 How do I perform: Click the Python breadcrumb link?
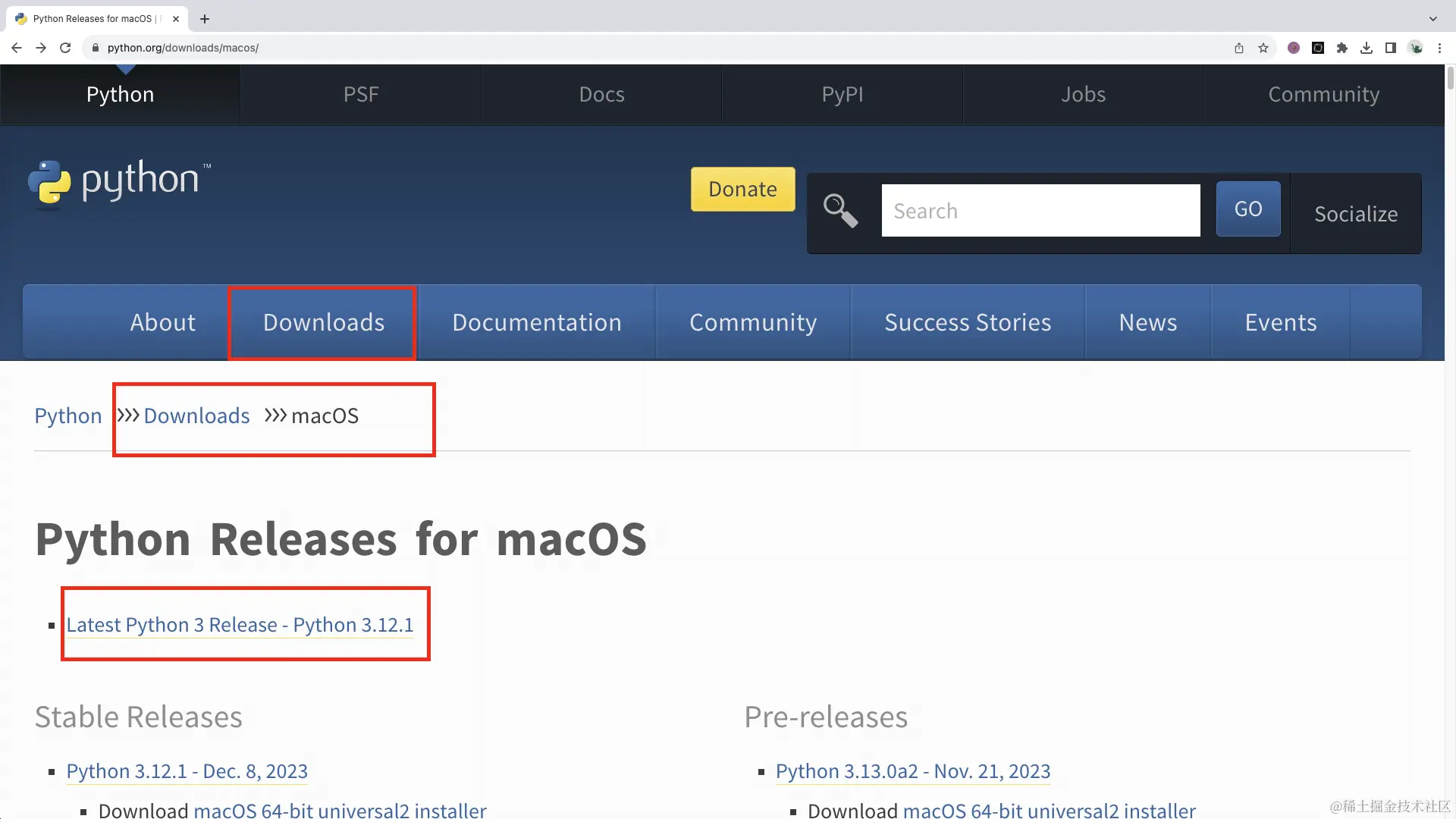tap(68, 416)
